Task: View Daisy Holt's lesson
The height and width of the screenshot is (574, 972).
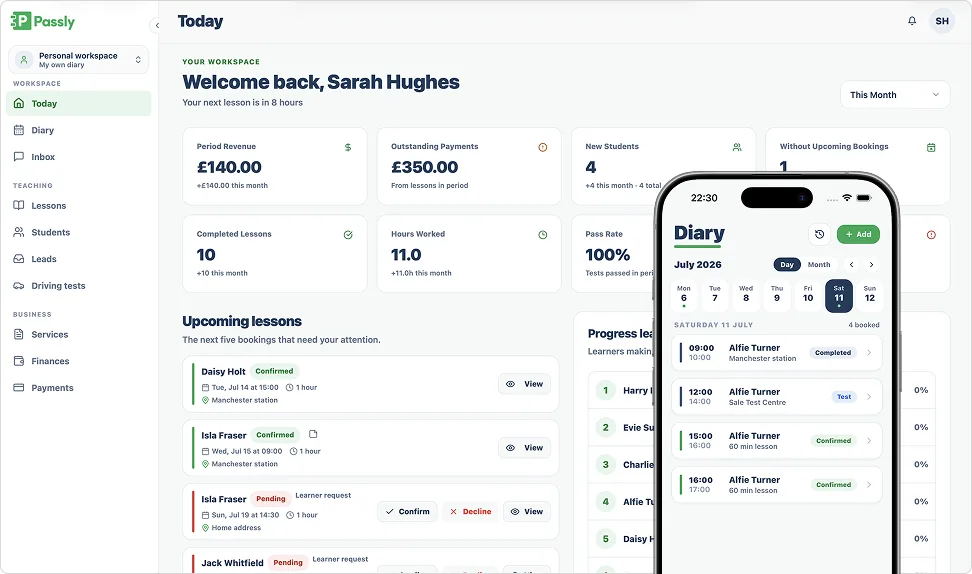Action: [x=524, y=384]
